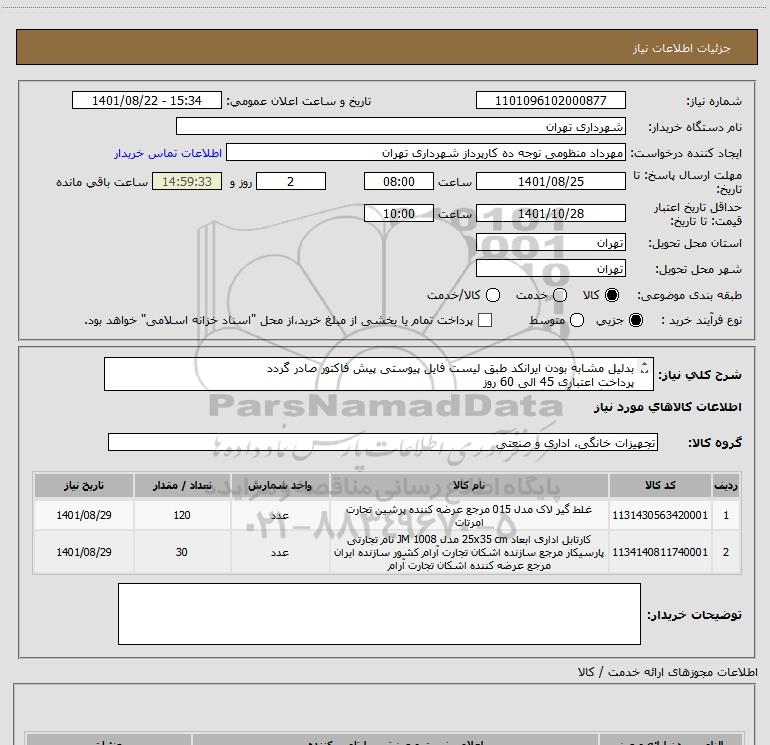Click product code 1131430563420001
The image size is (770, 745).
(660, 515)
